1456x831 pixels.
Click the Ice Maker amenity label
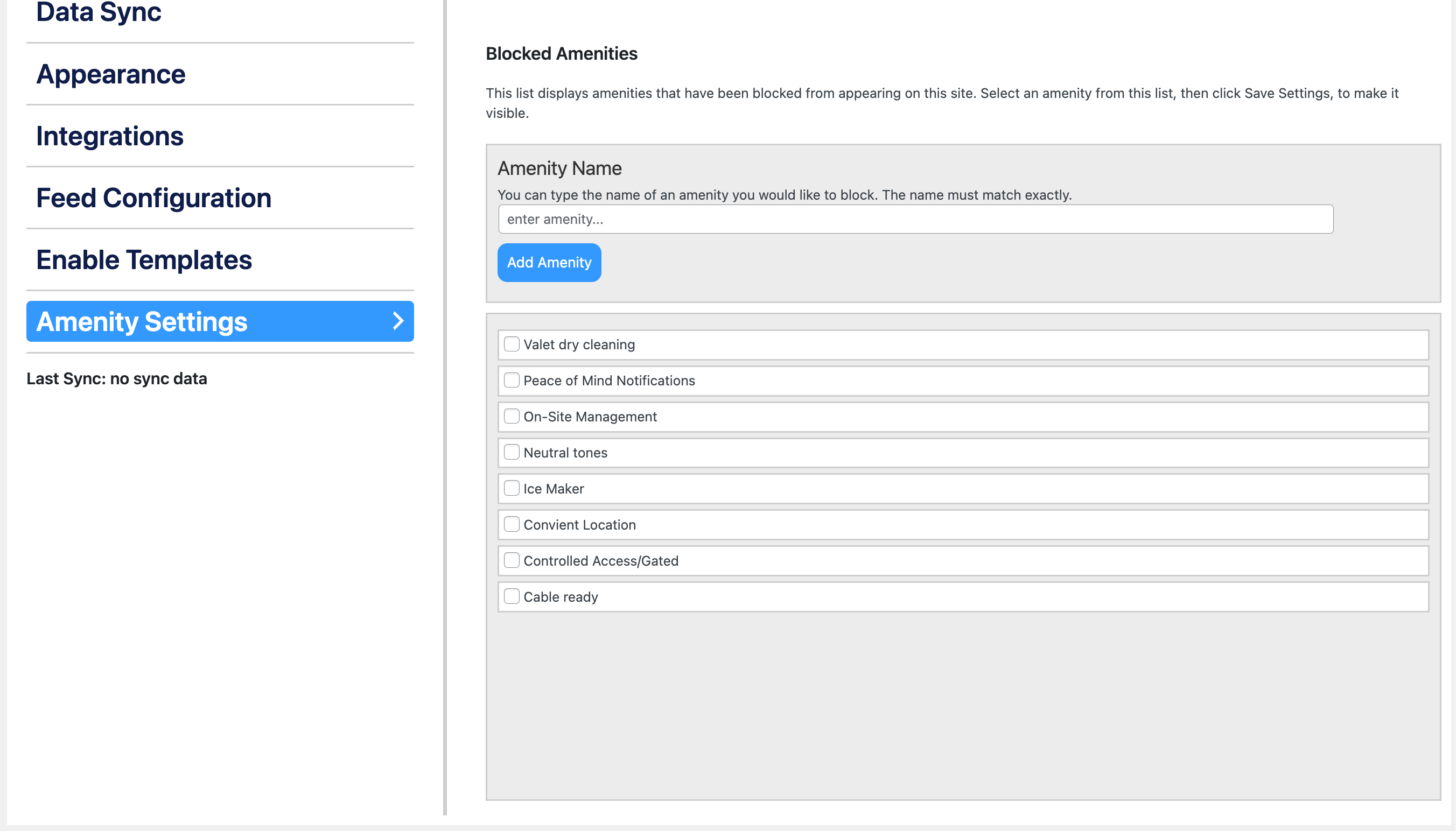(x=554, y=489)
